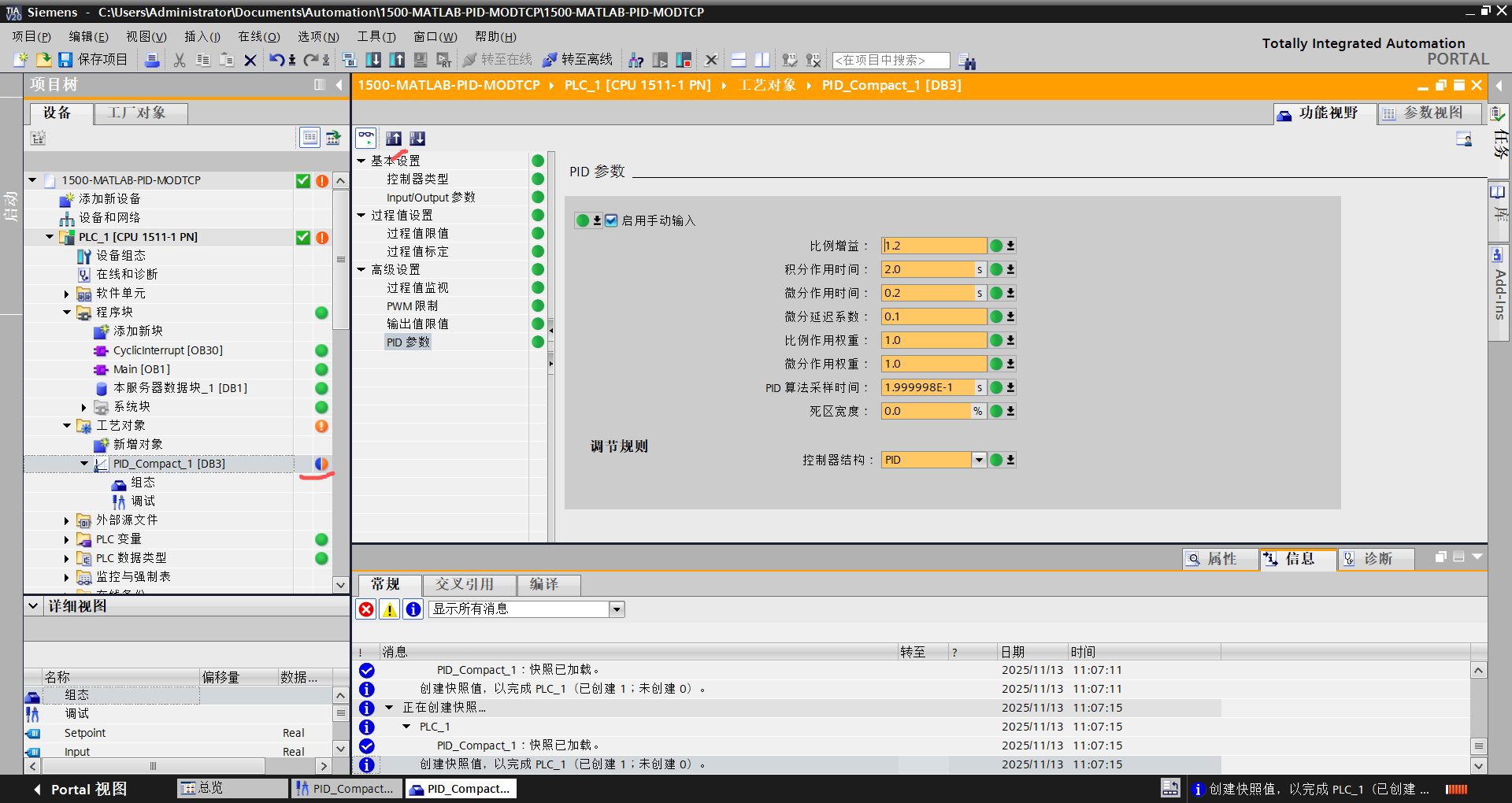
Task: Click the cut scissors icon
Action: click(x=180, y=60)
